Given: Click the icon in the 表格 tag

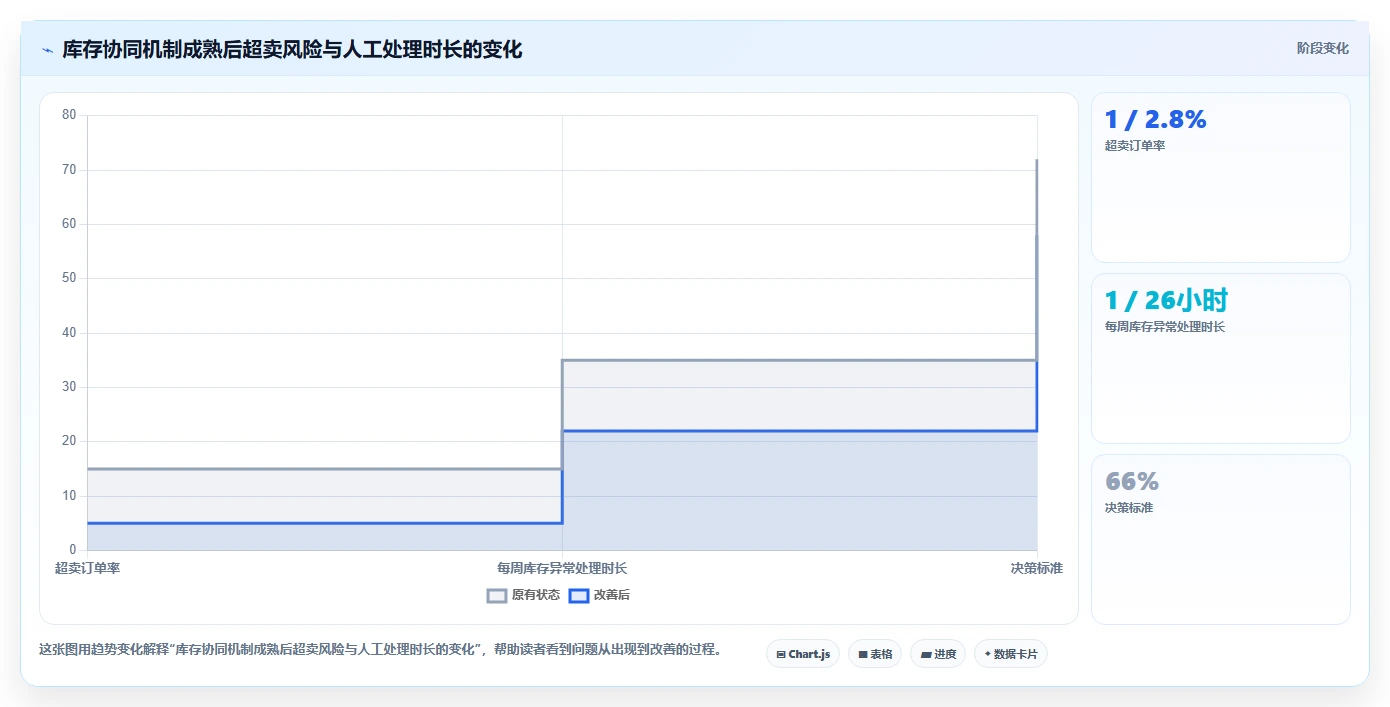Looking at the screenshot, I should coord(863,655).
